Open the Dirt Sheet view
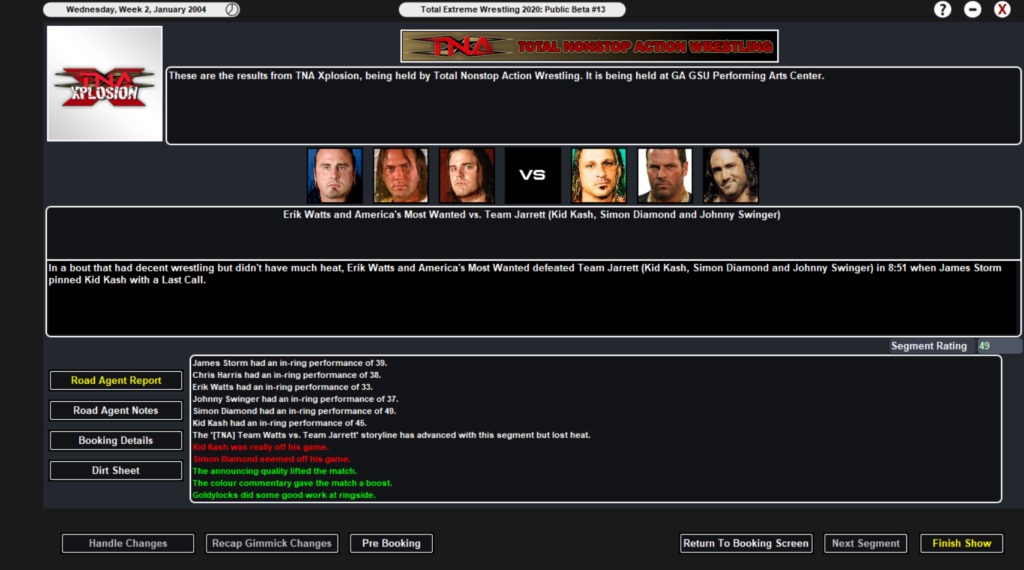Viewport: 1024px width, 570px height. (x=116, y=471)
